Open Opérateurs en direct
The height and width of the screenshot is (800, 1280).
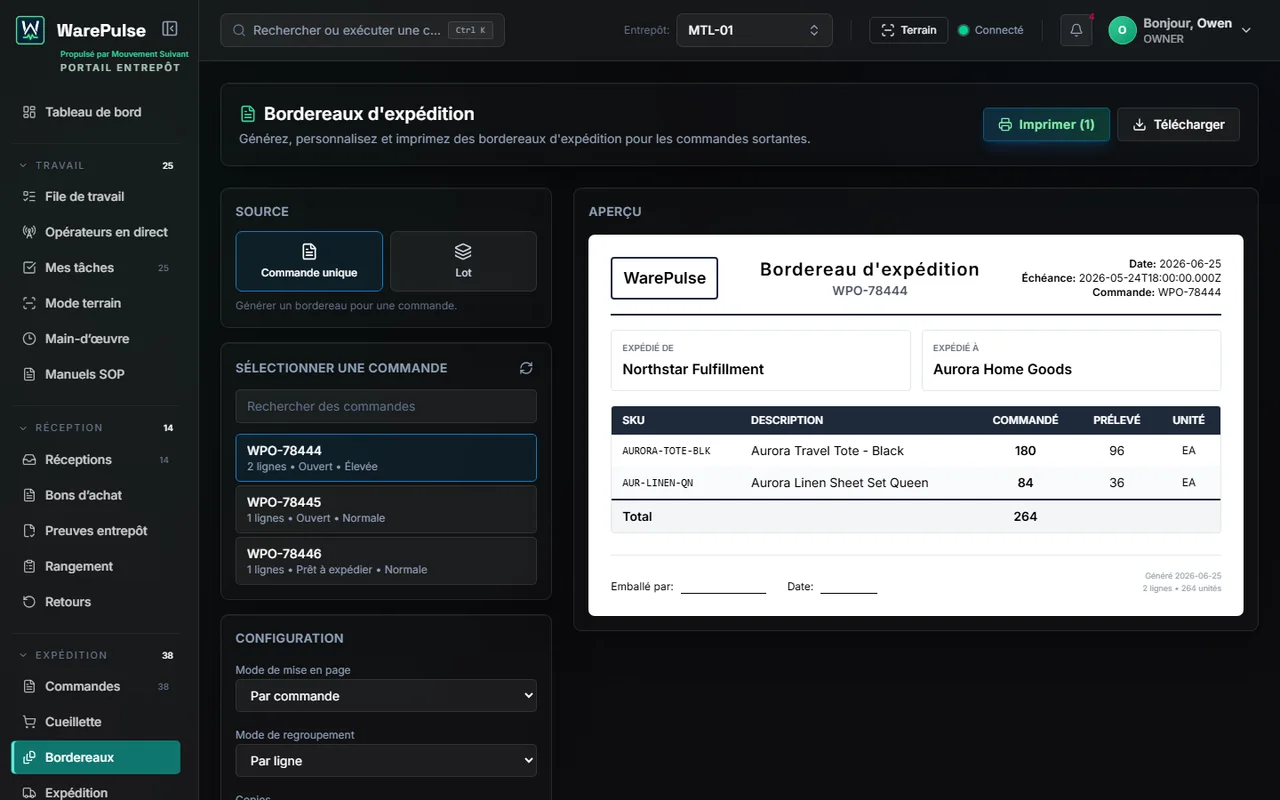pos(96,232)
